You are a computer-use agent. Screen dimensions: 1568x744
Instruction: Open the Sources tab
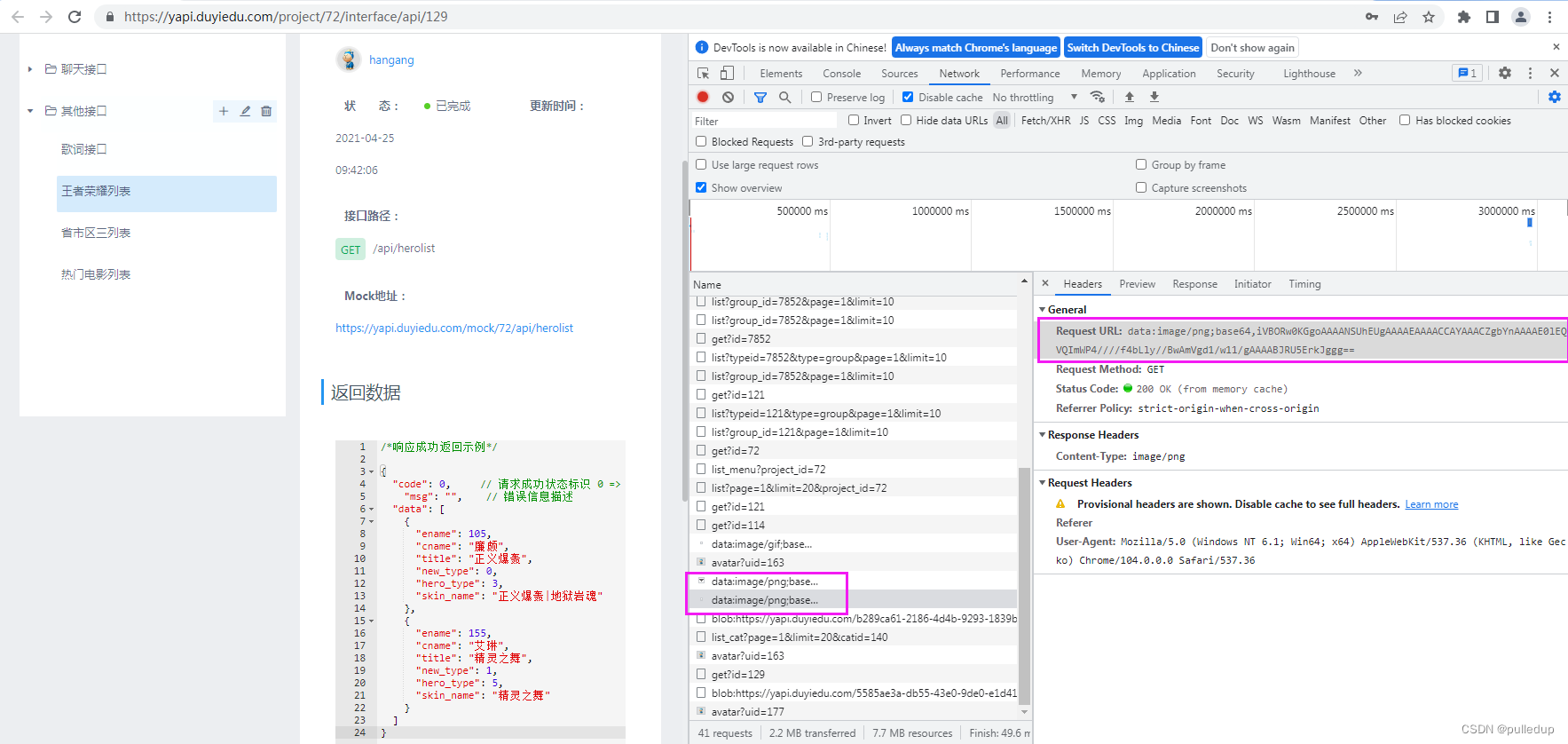(900, 74)
